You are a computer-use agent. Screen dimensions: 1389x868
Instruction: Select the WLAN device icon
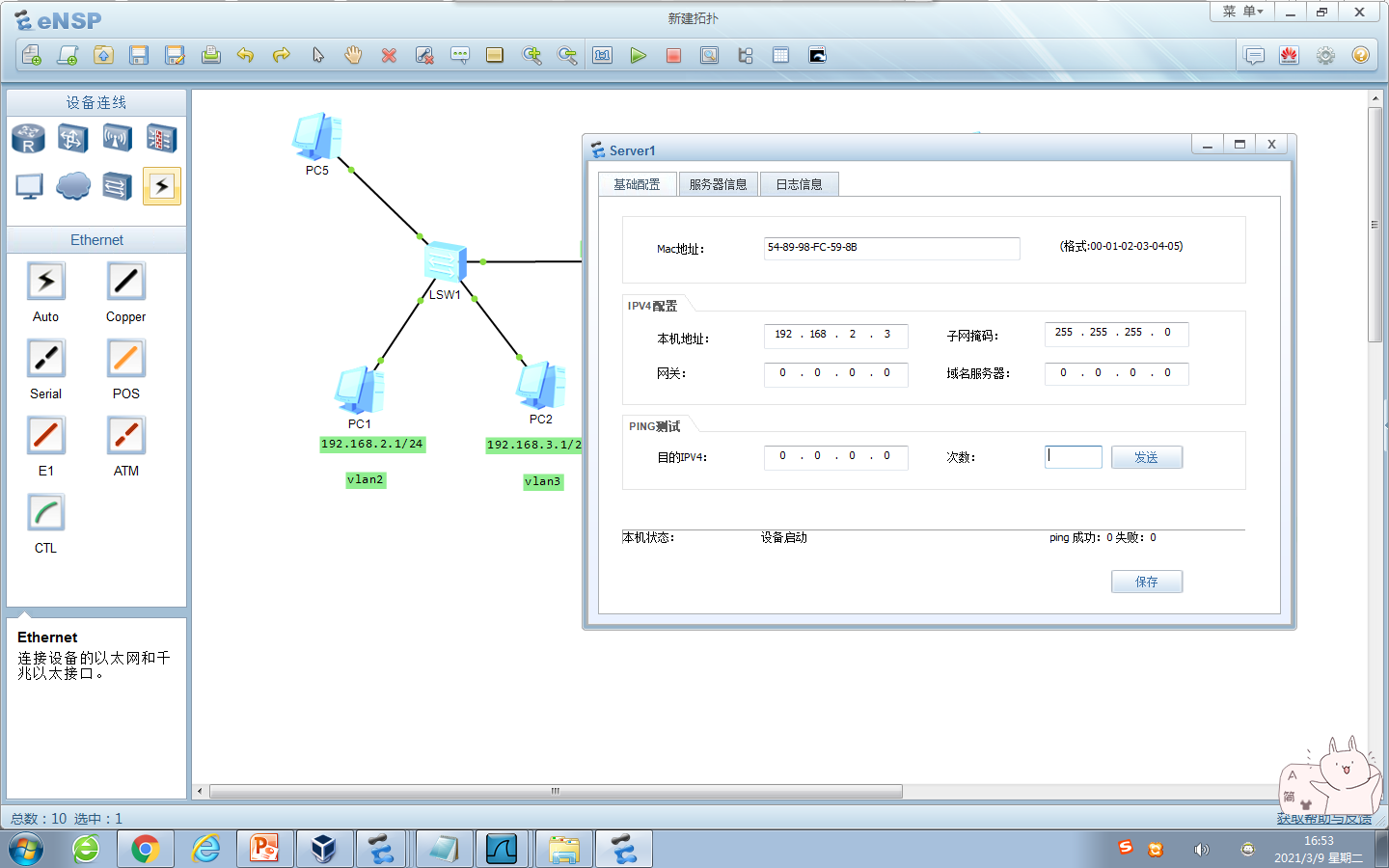tap(117, 138)
